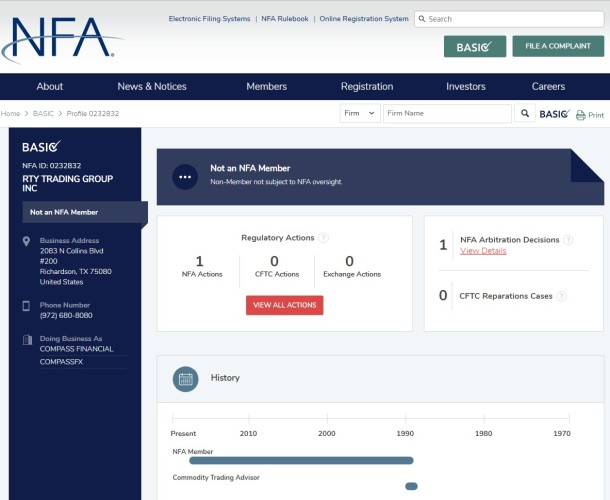Click the NFA Arbitration Decisions help icon
The height and width of the screenshot is (500, 610).
click(x=568, y=240)
